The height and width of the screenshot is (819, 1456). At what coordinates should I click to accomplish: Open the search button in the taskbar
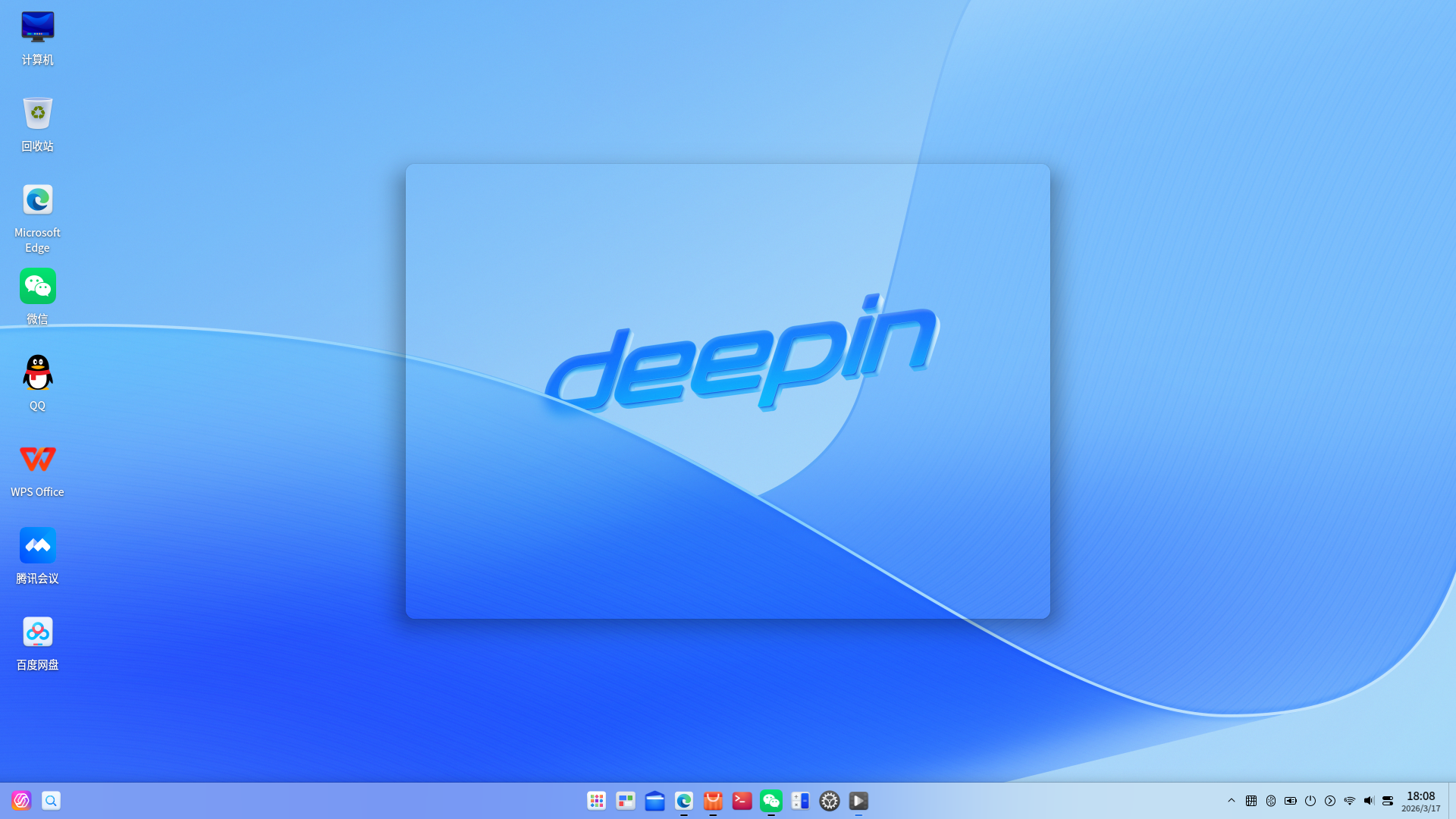[x=51, y=801]
